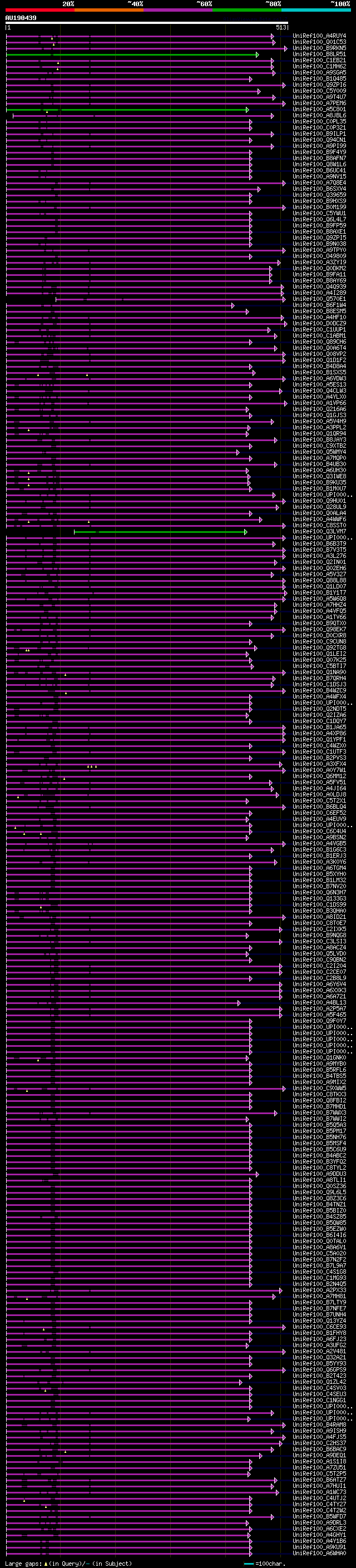The height and width of the screenshot is (1568, 356).
Task: Open hit UniRef100_B0M199
Action: [x=319, y=207]
